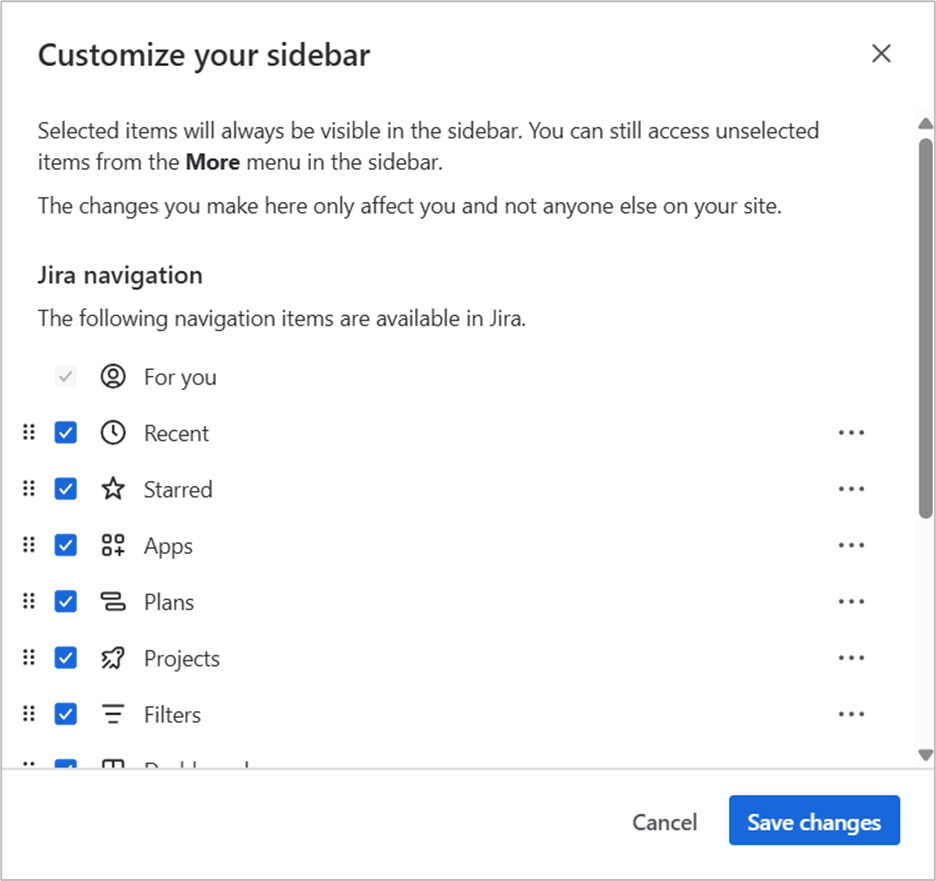The width and height of the screenshot is (936, 881).
Task: Click the Starred star icon
Action: click(x=113, y=489)
